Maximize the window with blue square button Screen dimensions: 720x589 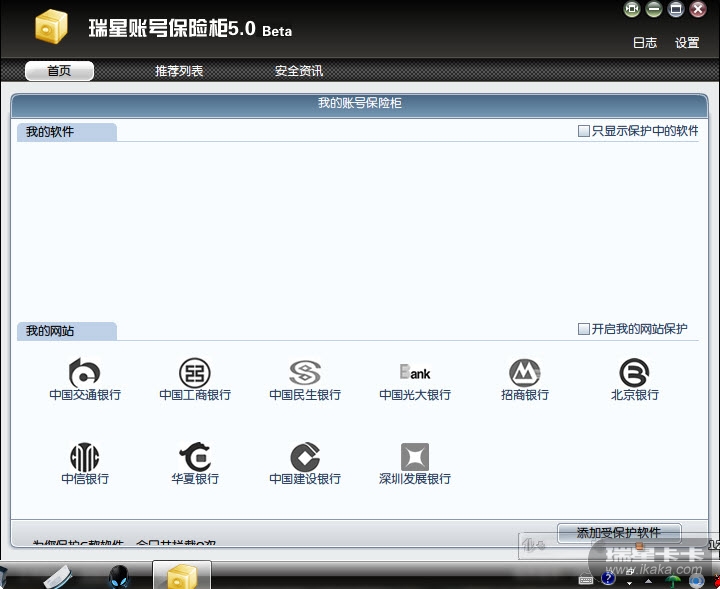(x=675, y=9)
